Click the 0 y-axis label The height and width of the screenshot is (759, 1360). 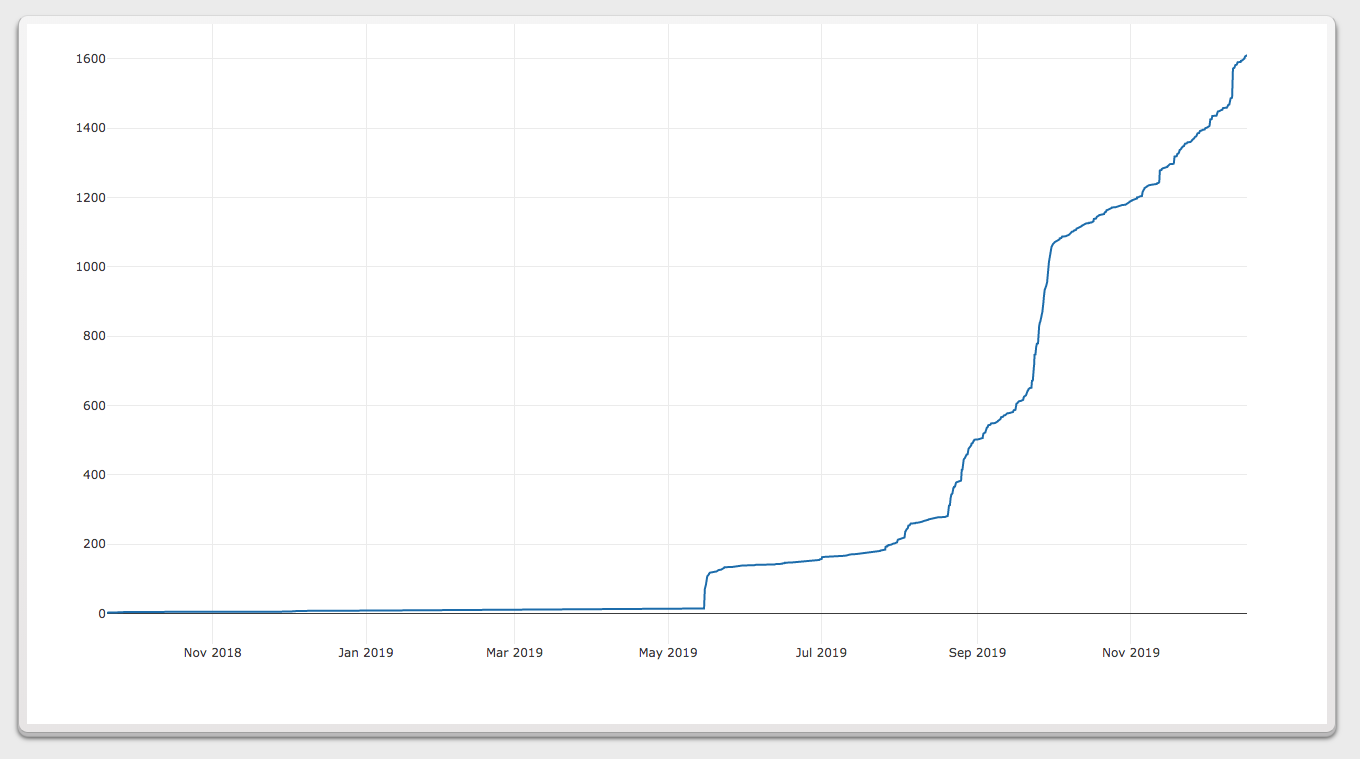tap(100, 612)
